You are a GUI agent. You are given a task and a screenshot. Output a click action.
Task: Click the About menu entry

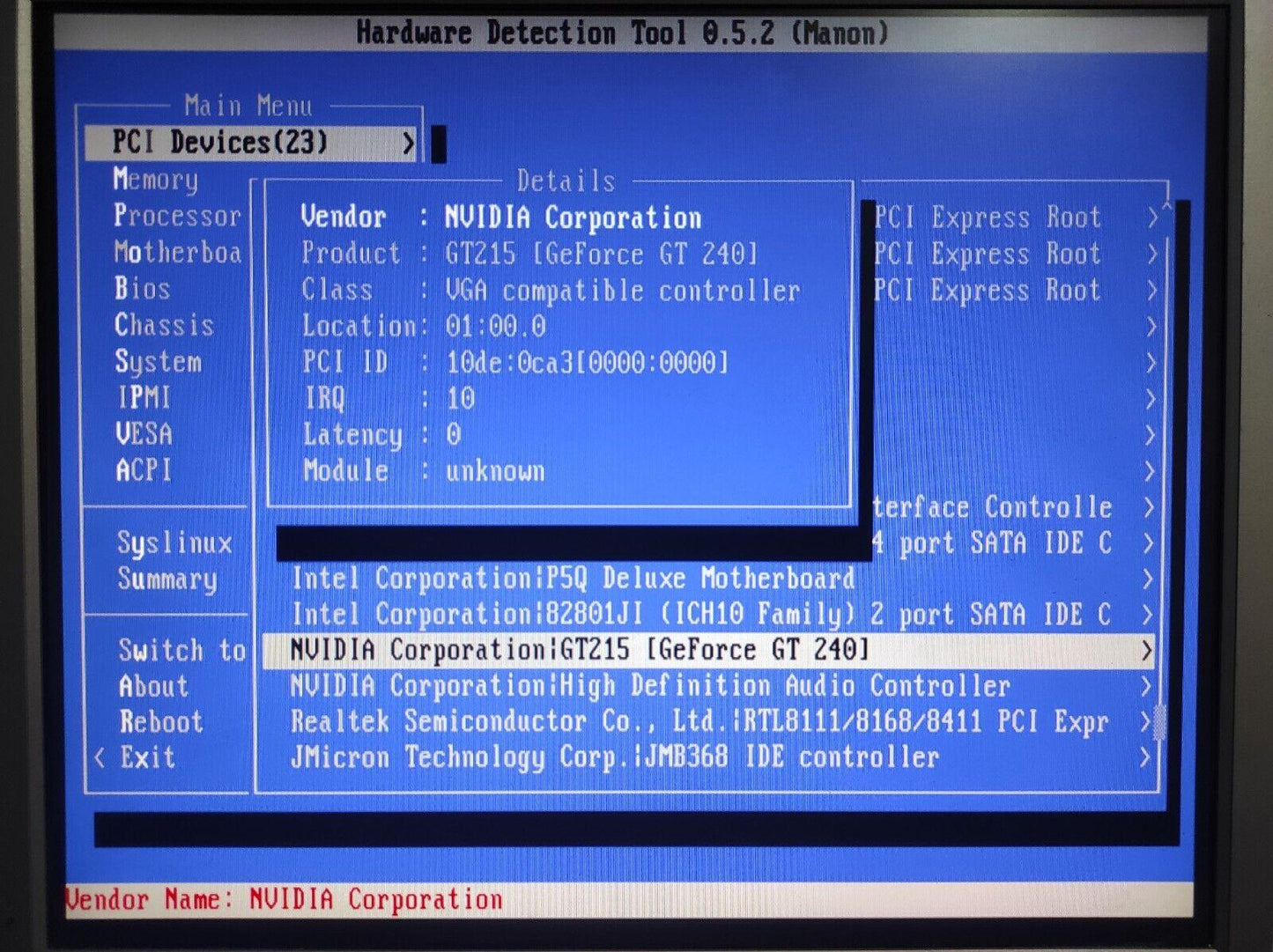tap(153, 686)
